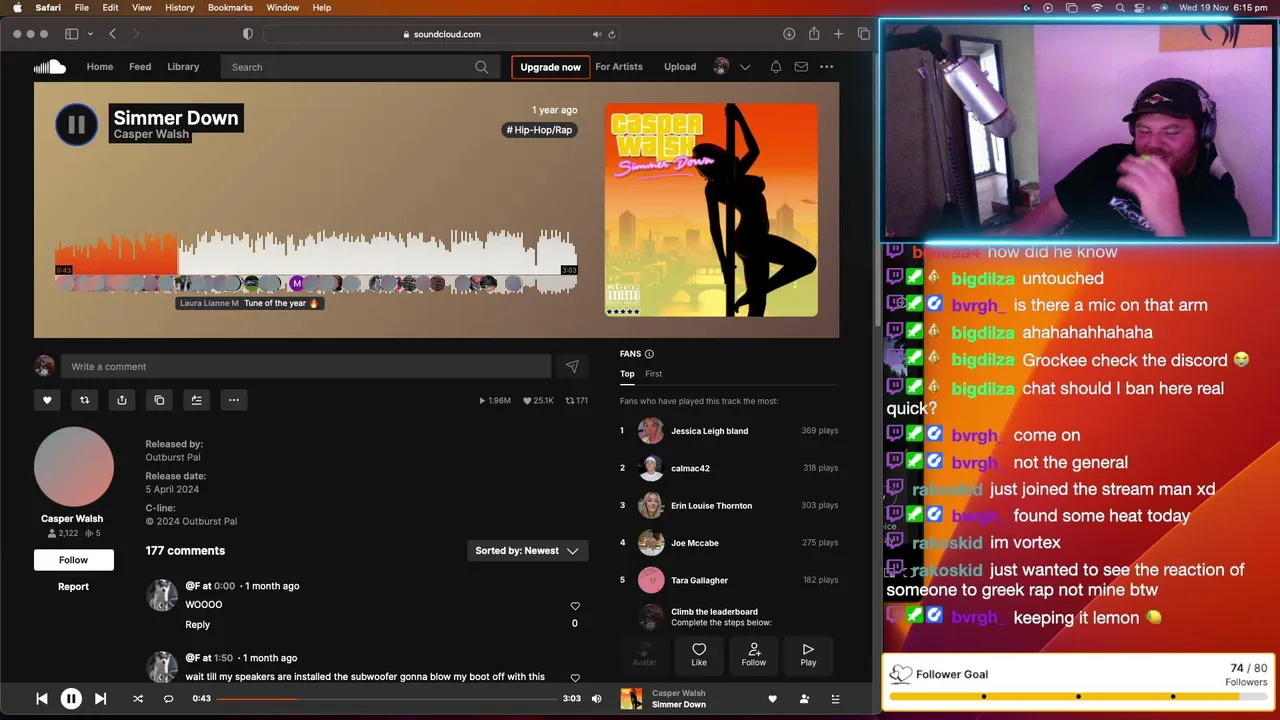Go back in Safari
The height and width of the screenshot is (720, 1280).
(x=112, y=34)
